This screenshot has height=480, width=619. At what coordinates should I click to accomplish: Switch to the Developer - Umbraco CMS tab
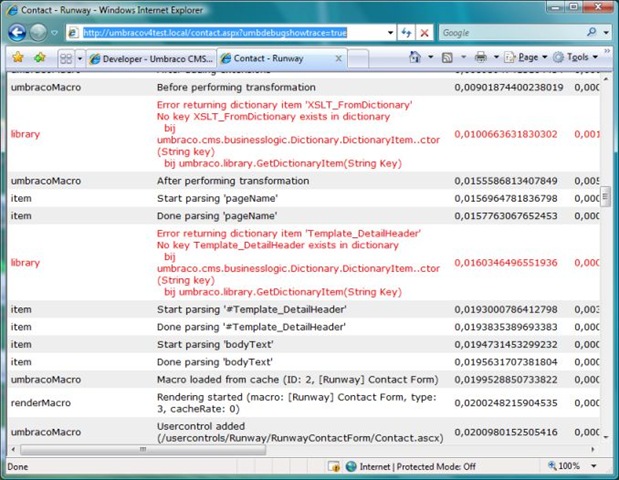tap(151, 59)
